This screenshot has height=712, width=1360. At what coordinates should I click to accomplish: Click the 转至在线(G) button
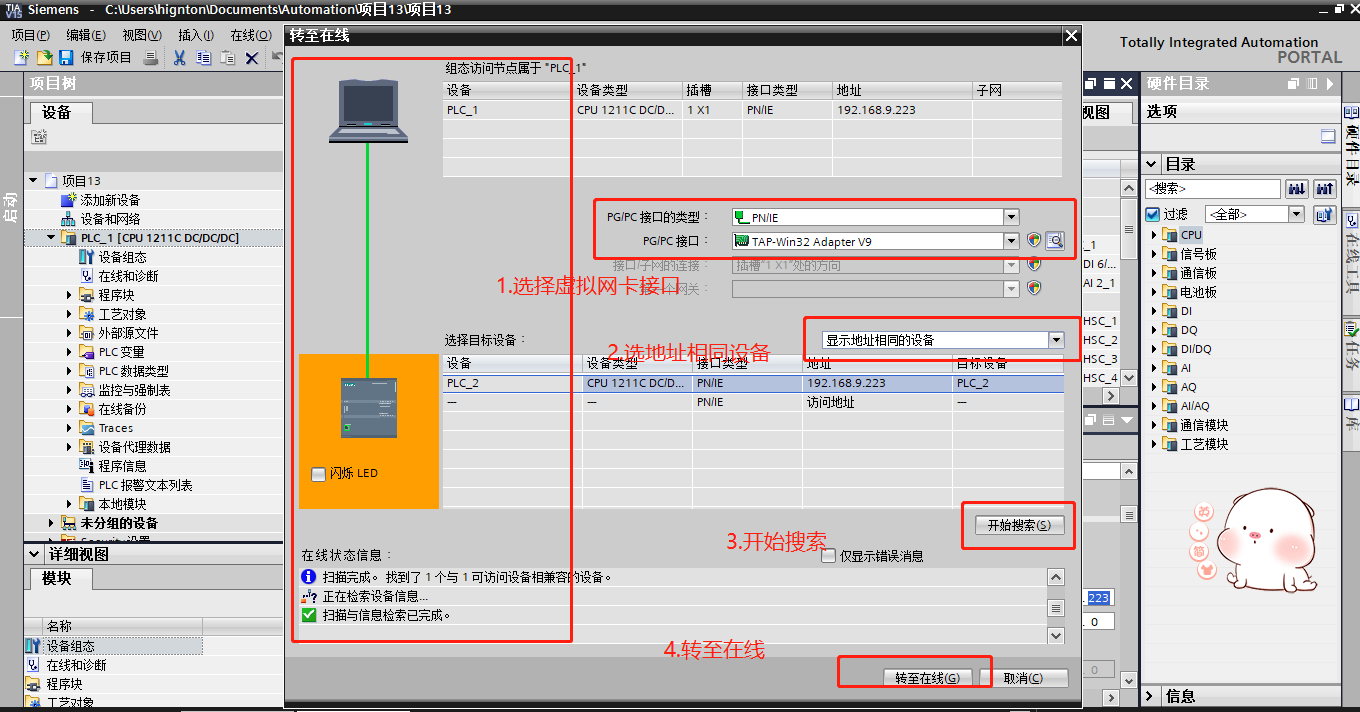coord(927,678)
